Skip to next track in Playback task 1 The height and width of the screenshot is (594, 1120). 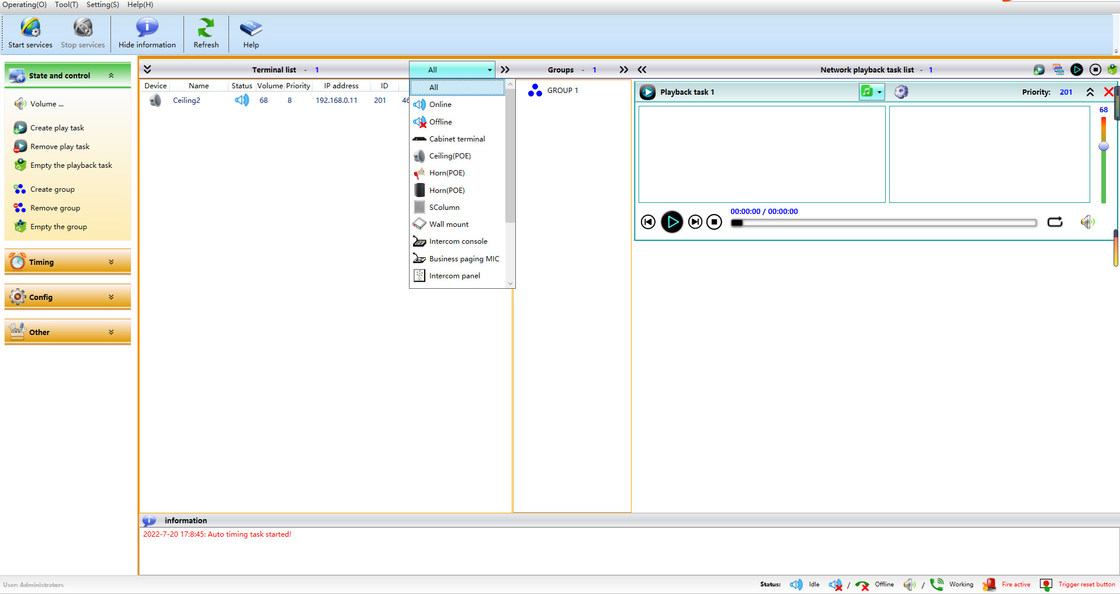coord(695,222)
